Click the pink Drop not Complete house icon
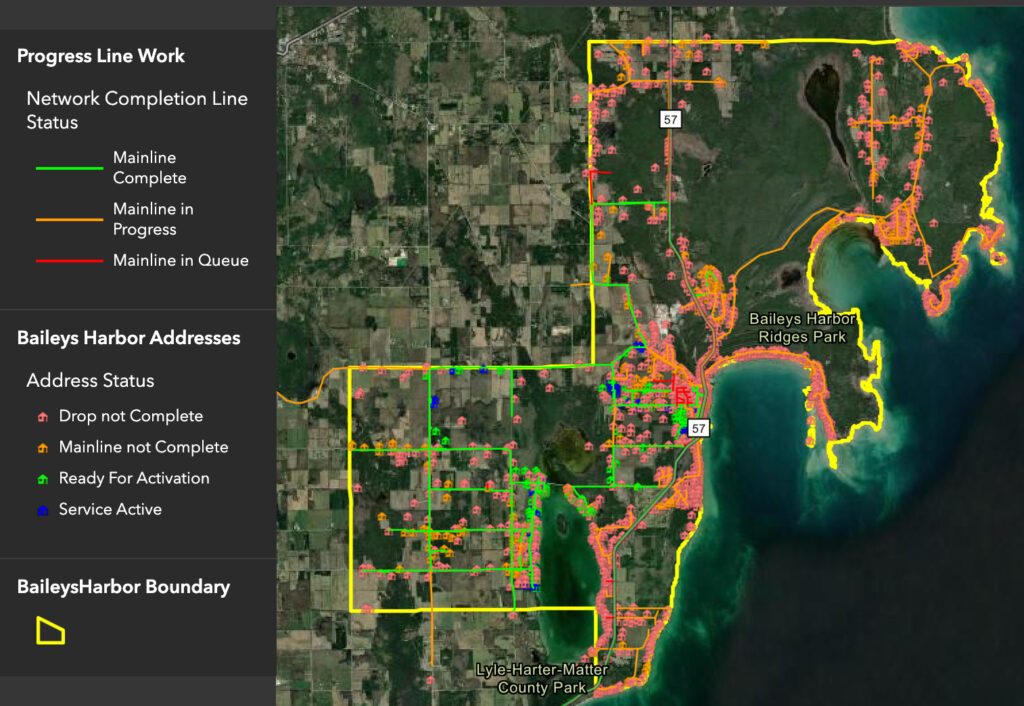This screenshot has height=706, width=1024. click(42, 416)
